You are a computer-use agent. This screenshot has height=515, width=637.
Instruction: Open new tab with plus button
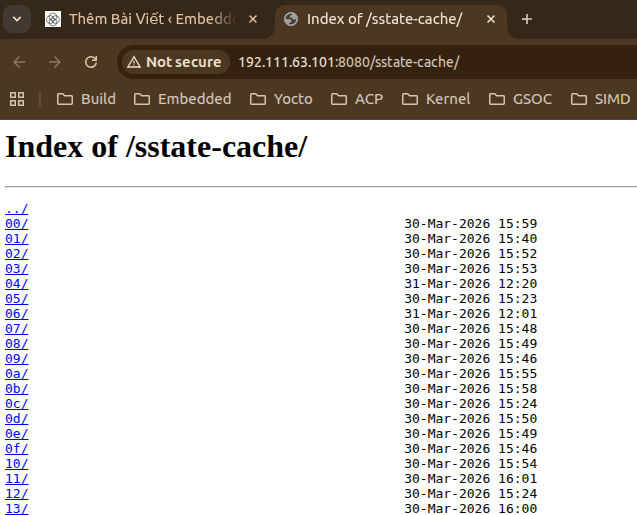(527, 19)
